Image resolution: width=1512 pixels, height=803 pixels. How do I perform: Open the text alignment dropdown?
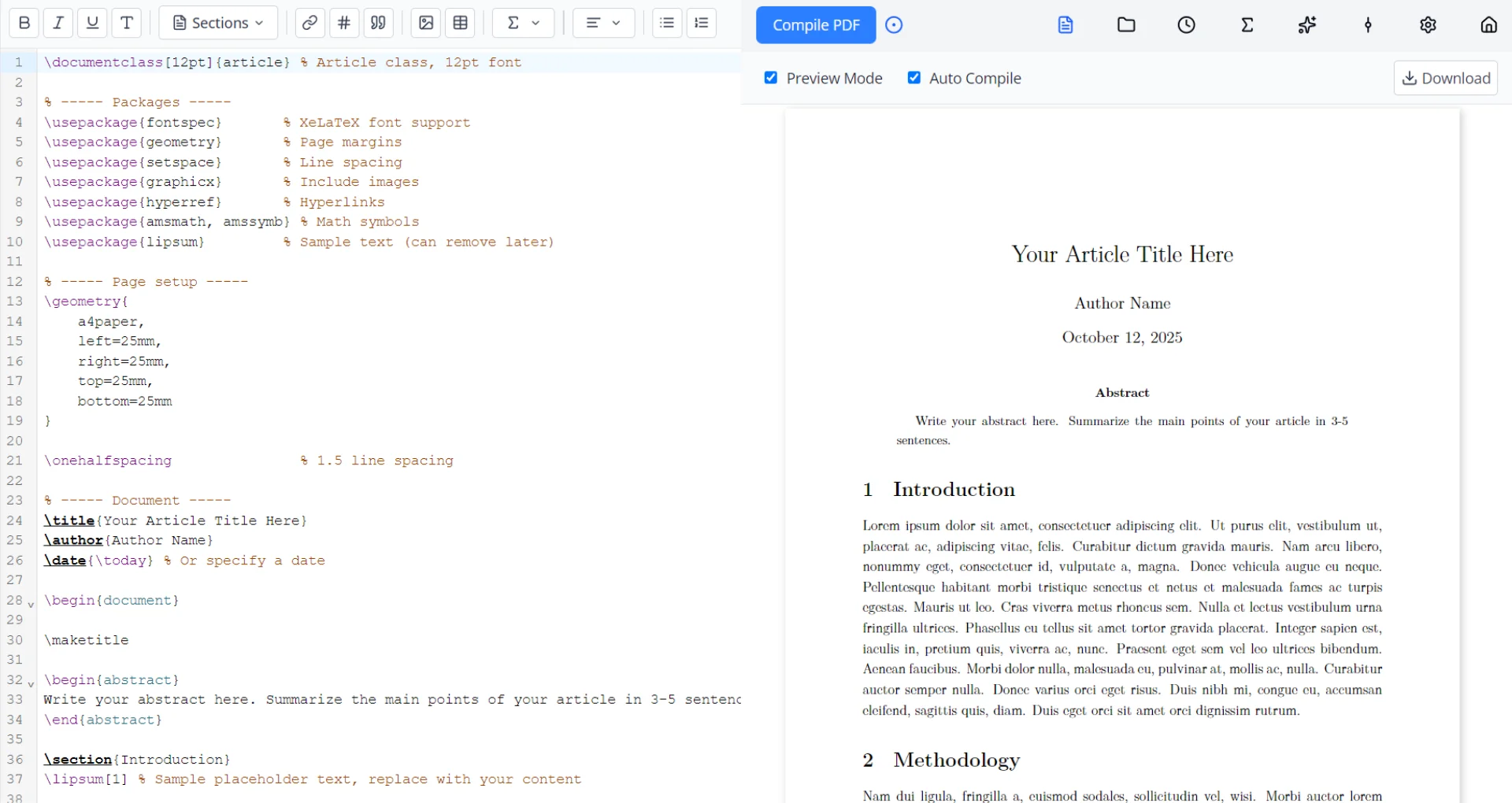point(603,23)
